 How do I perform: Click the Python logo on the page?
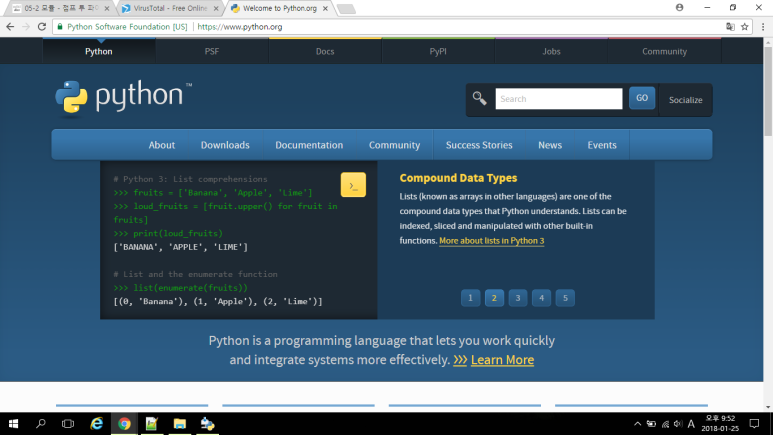pos(123,97)
